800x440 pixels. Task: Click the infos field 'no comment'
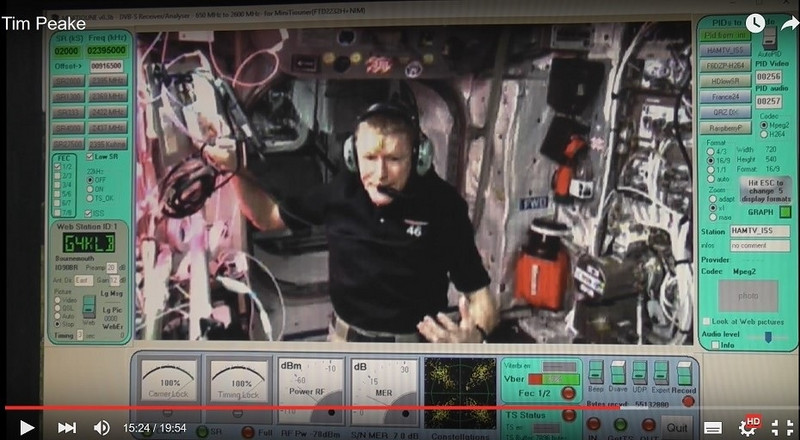coord(760,246)
